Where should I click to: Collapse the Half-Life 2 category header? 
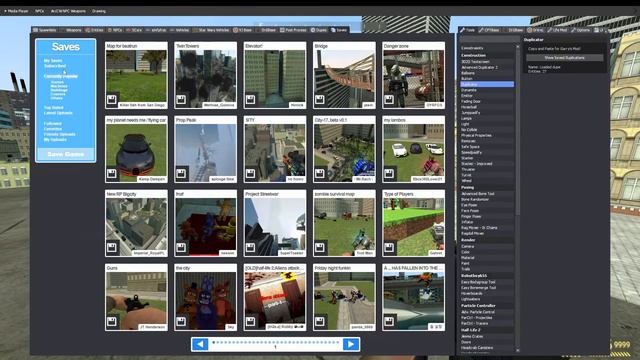tap(487, 330)
